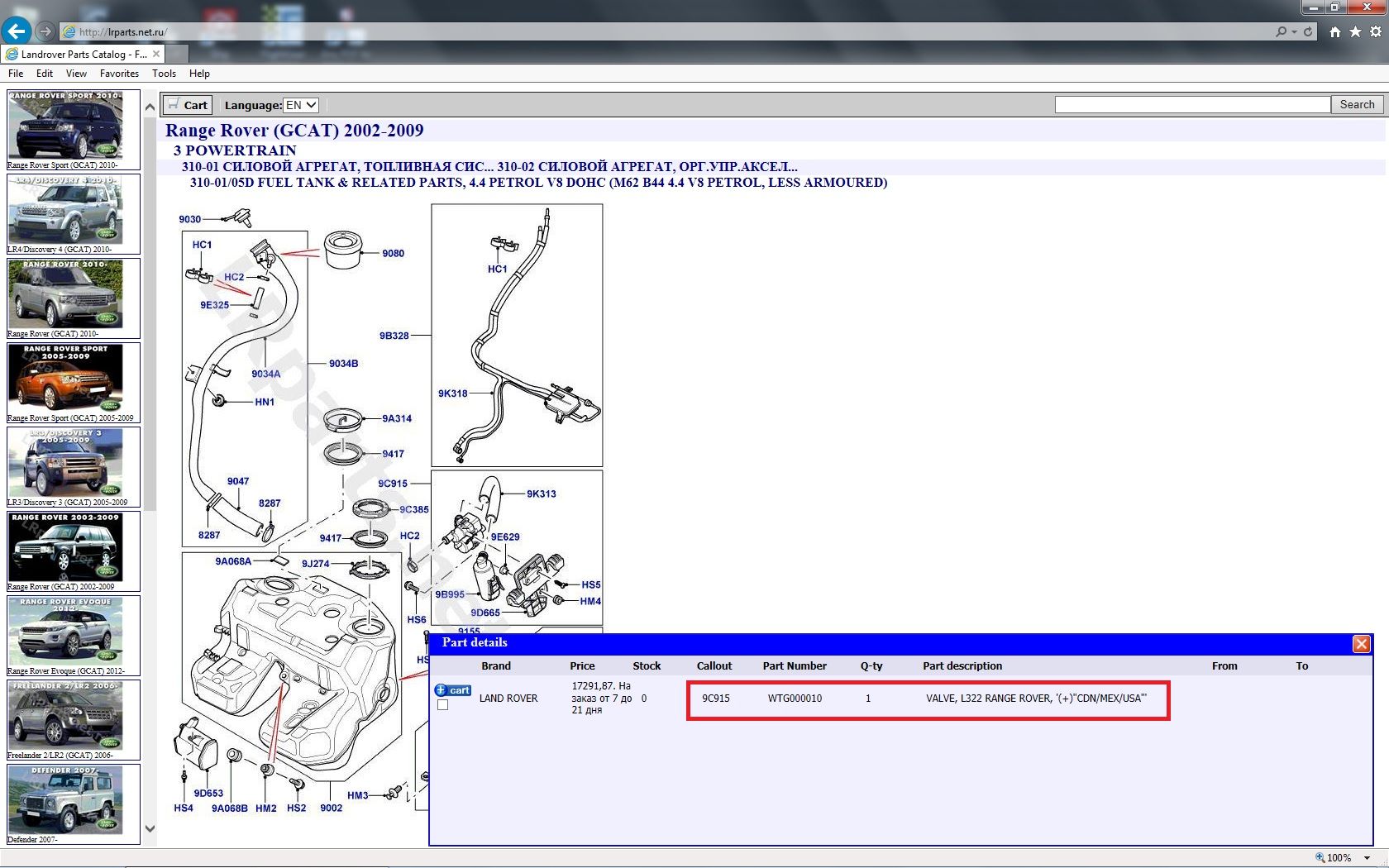Click callout 9002 in the diagram
The image size is (1389, 868).
(x=331, y=808)
